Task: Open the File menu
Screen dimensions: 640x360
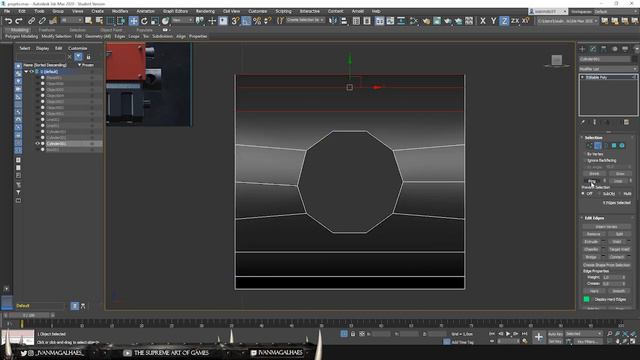Action: click(7, 11)
